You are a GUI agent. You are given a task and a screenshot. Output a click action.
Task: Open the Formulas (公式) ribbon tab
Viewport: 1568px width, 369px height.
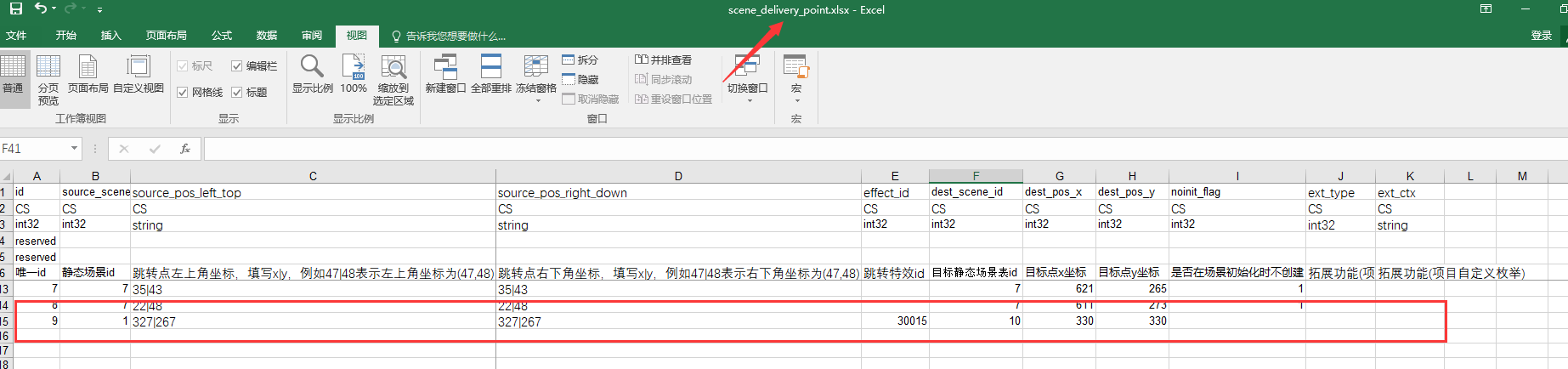[222, 36]
